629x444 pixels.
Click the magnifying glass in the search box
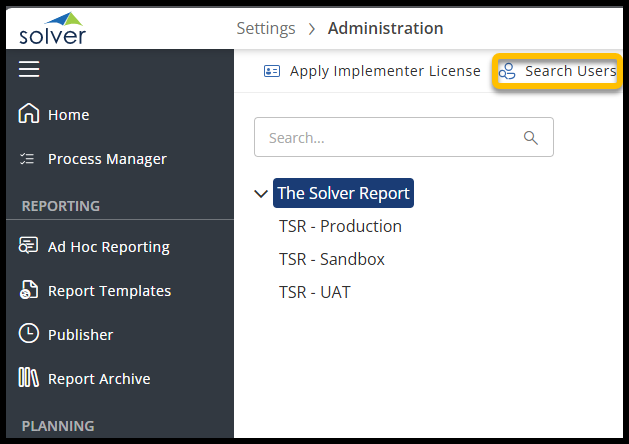click(531, 138)
